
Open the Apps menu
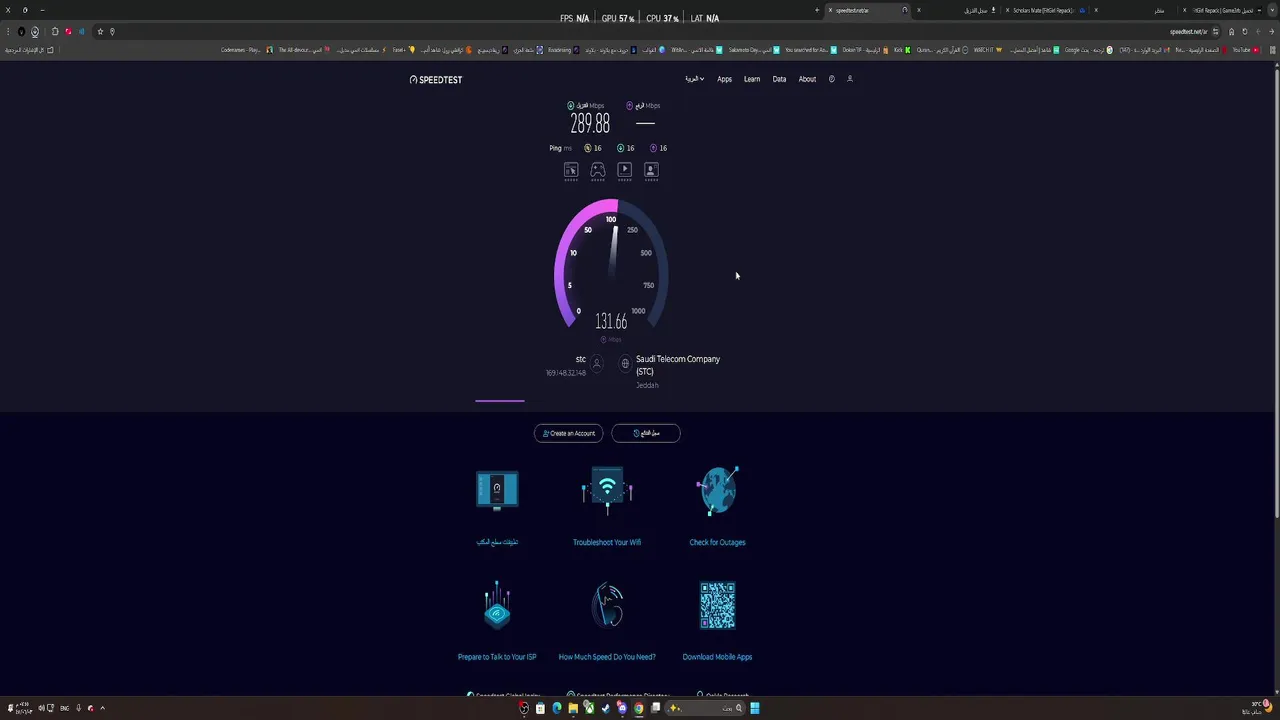click(x=724, y=79)
